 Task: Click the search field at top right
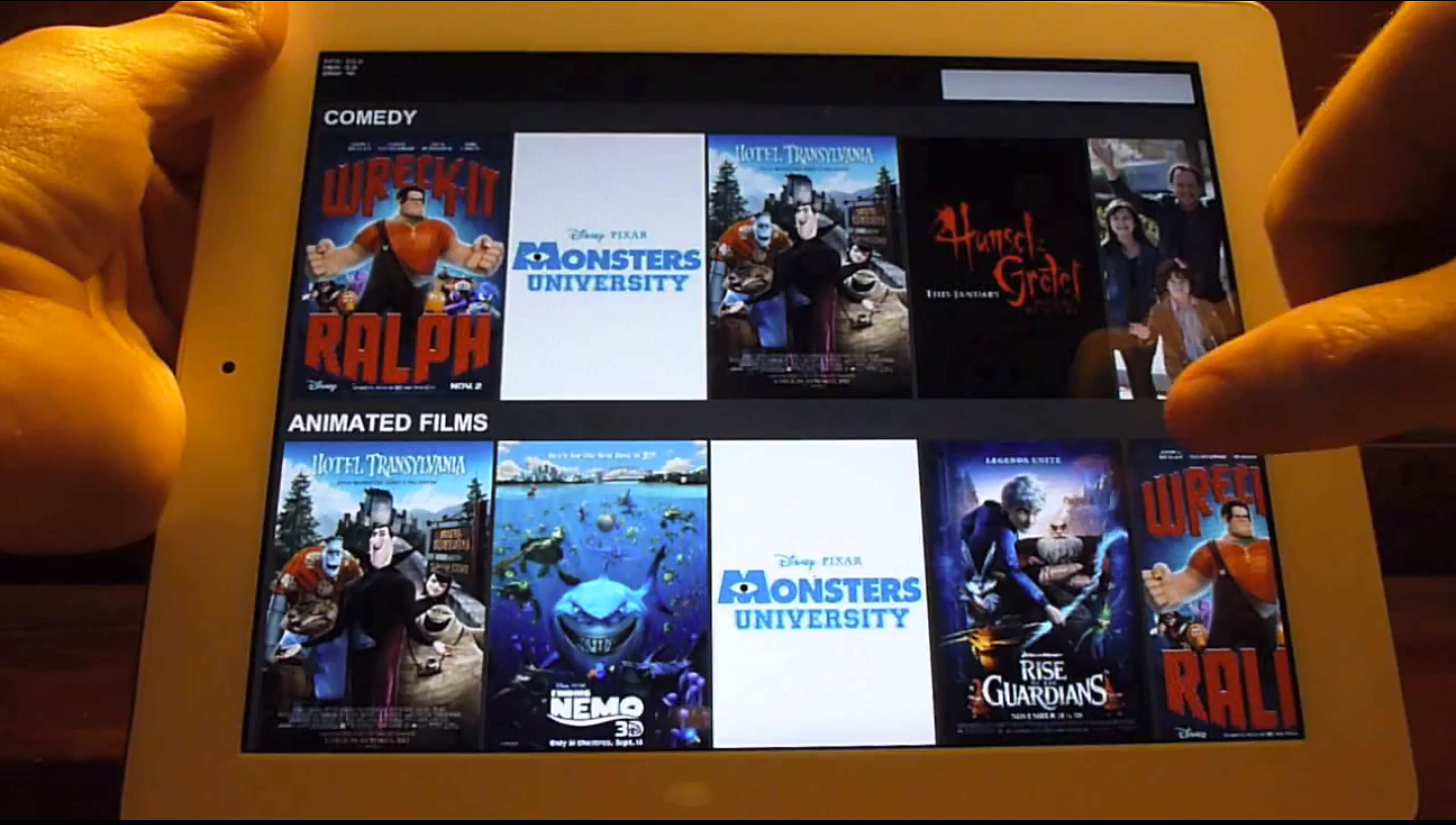point(1068,86)
